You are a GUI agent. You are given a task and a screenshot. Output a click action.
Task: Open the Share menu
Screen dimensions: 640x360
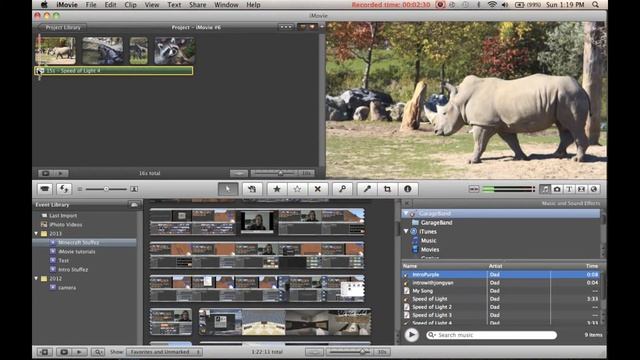click(198, 5)
